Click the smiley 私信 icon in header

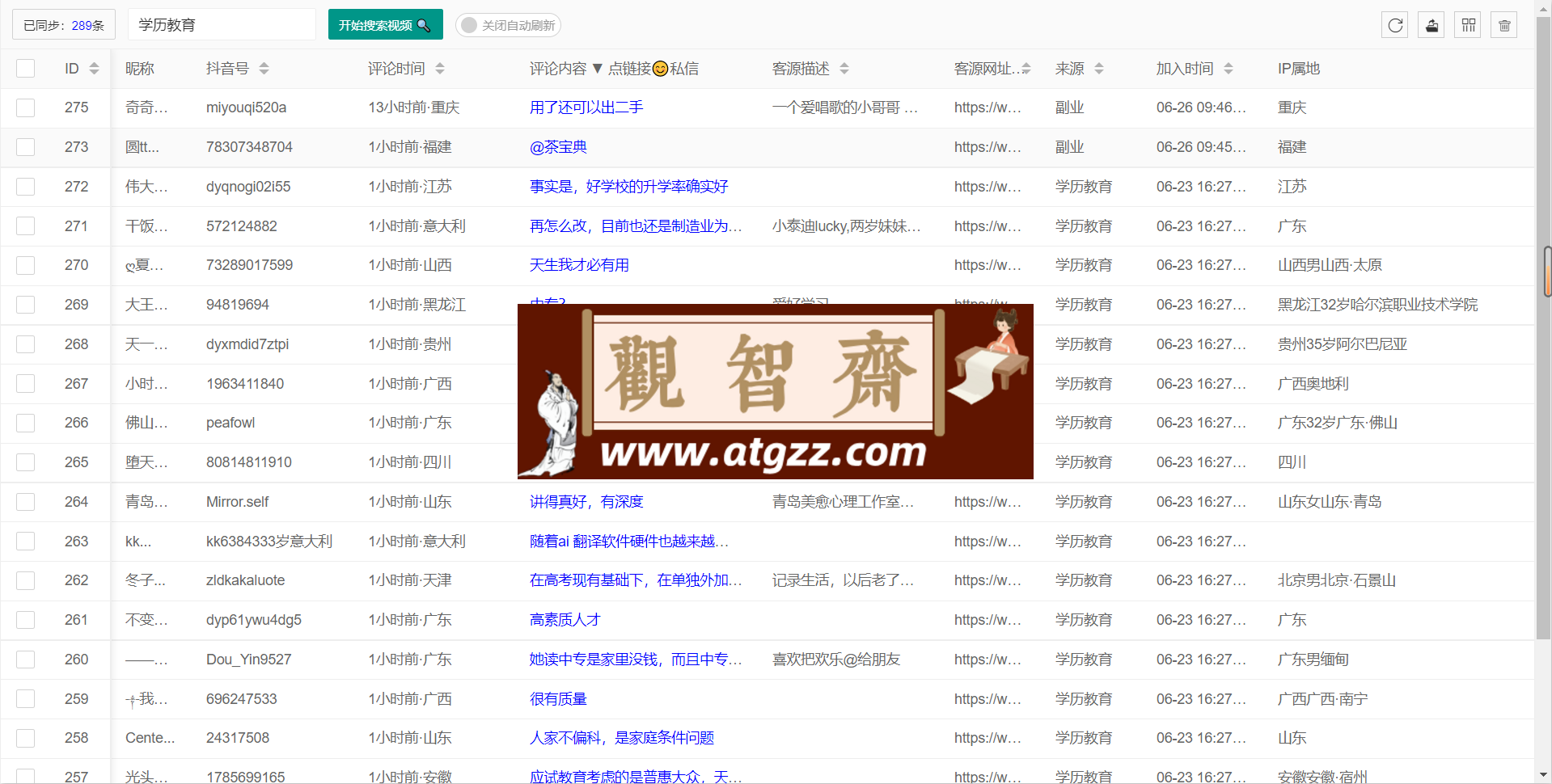click(x=660, y=69)
